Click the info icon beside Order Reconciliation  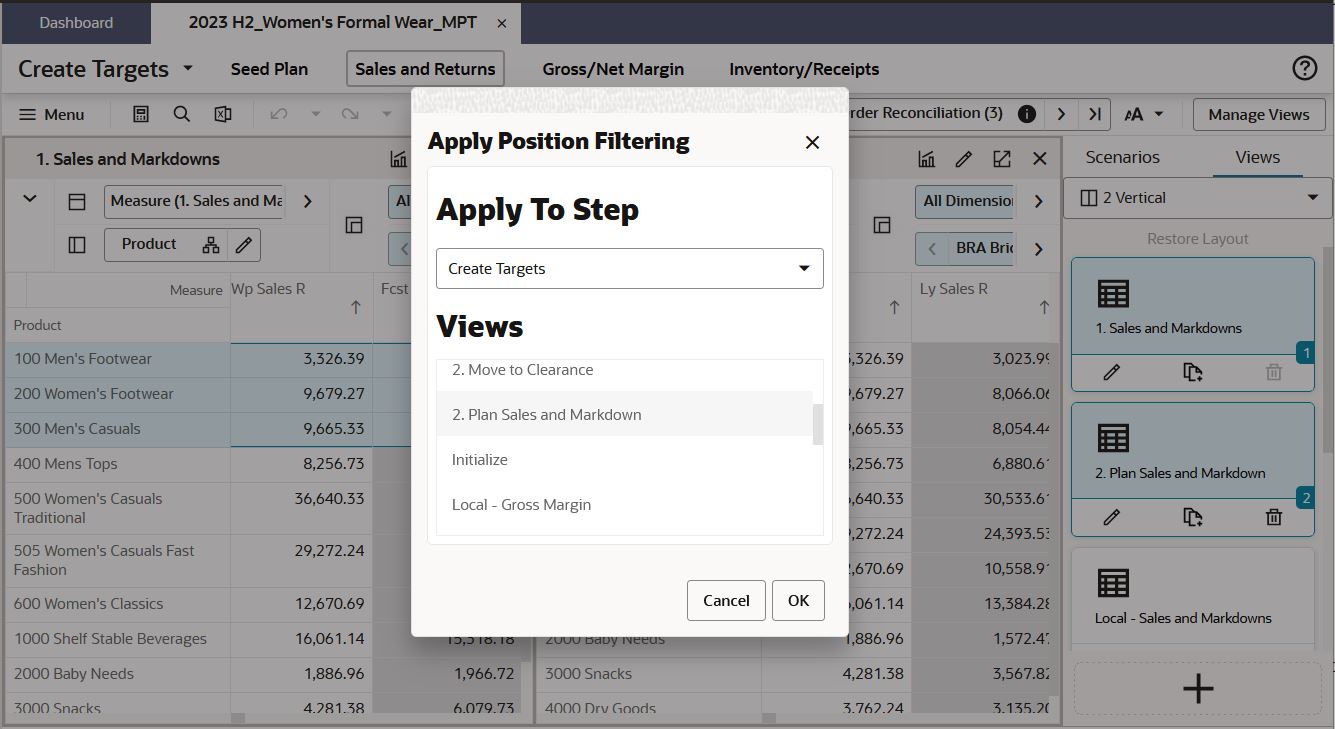pos(1026,113)
